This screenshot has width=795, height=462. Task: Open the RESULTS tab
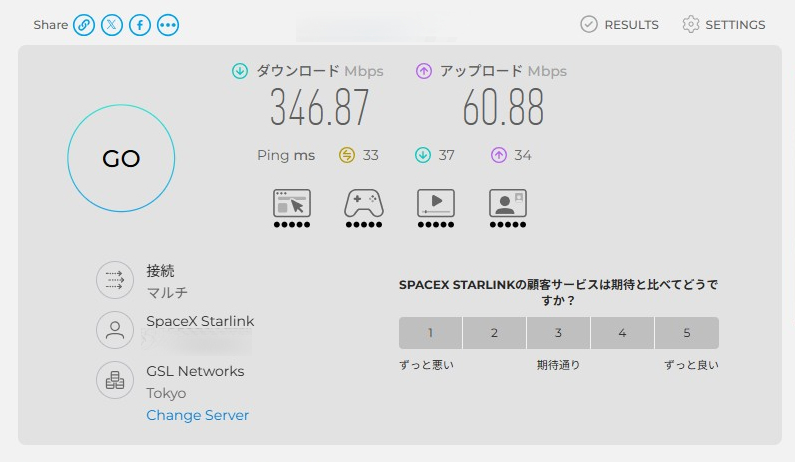619,24
